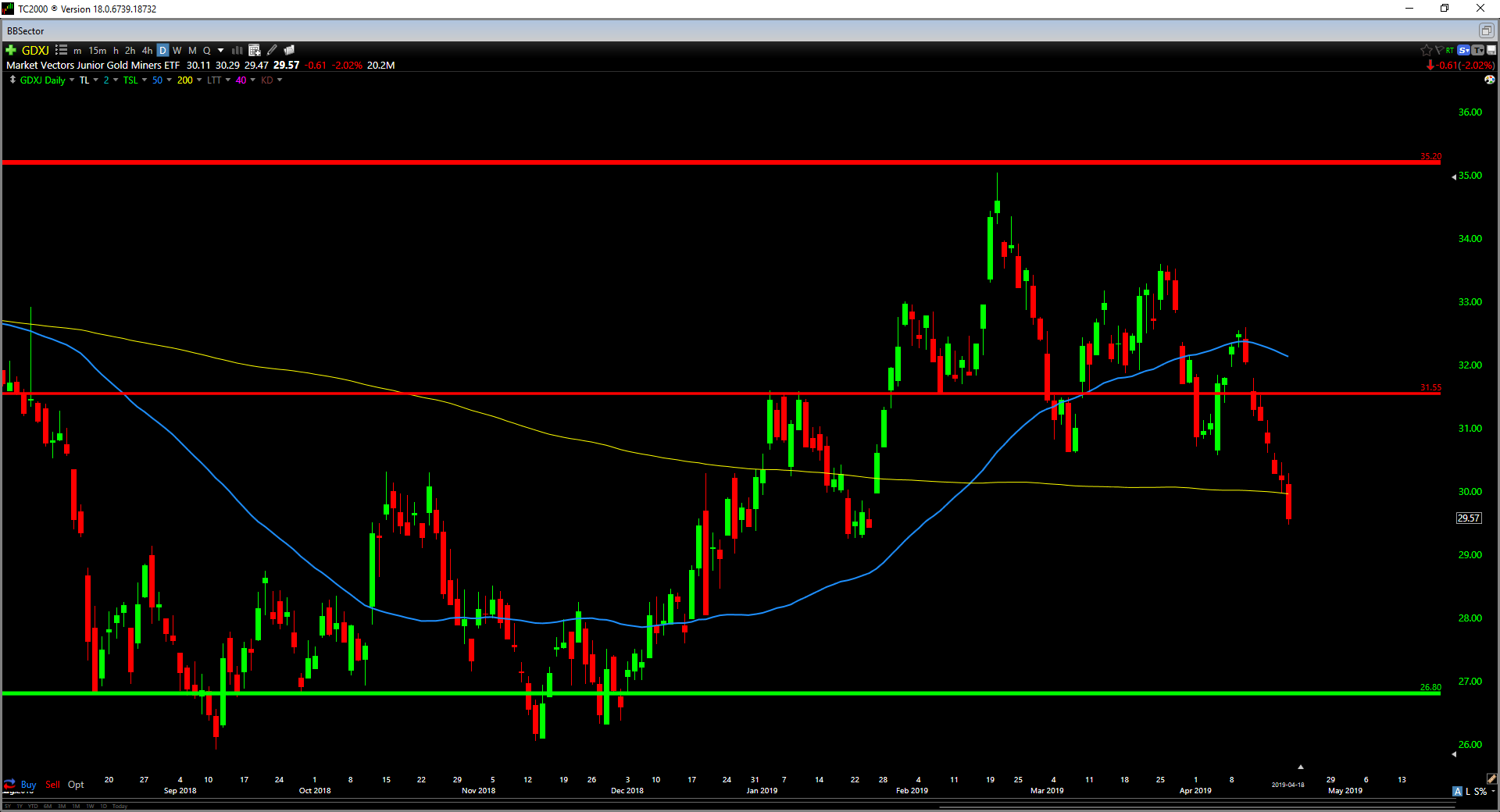Open the calendar grid with plus icon

254,50
